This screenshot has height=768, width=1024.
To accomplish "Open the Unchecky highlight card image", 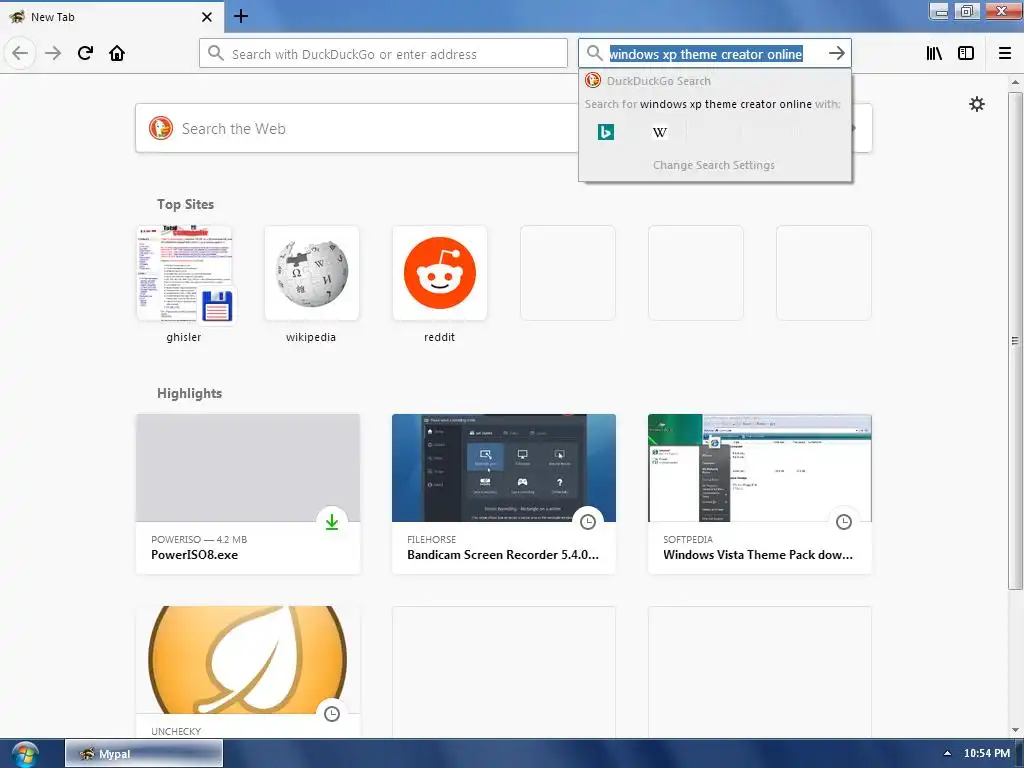I will click(248, 660).
